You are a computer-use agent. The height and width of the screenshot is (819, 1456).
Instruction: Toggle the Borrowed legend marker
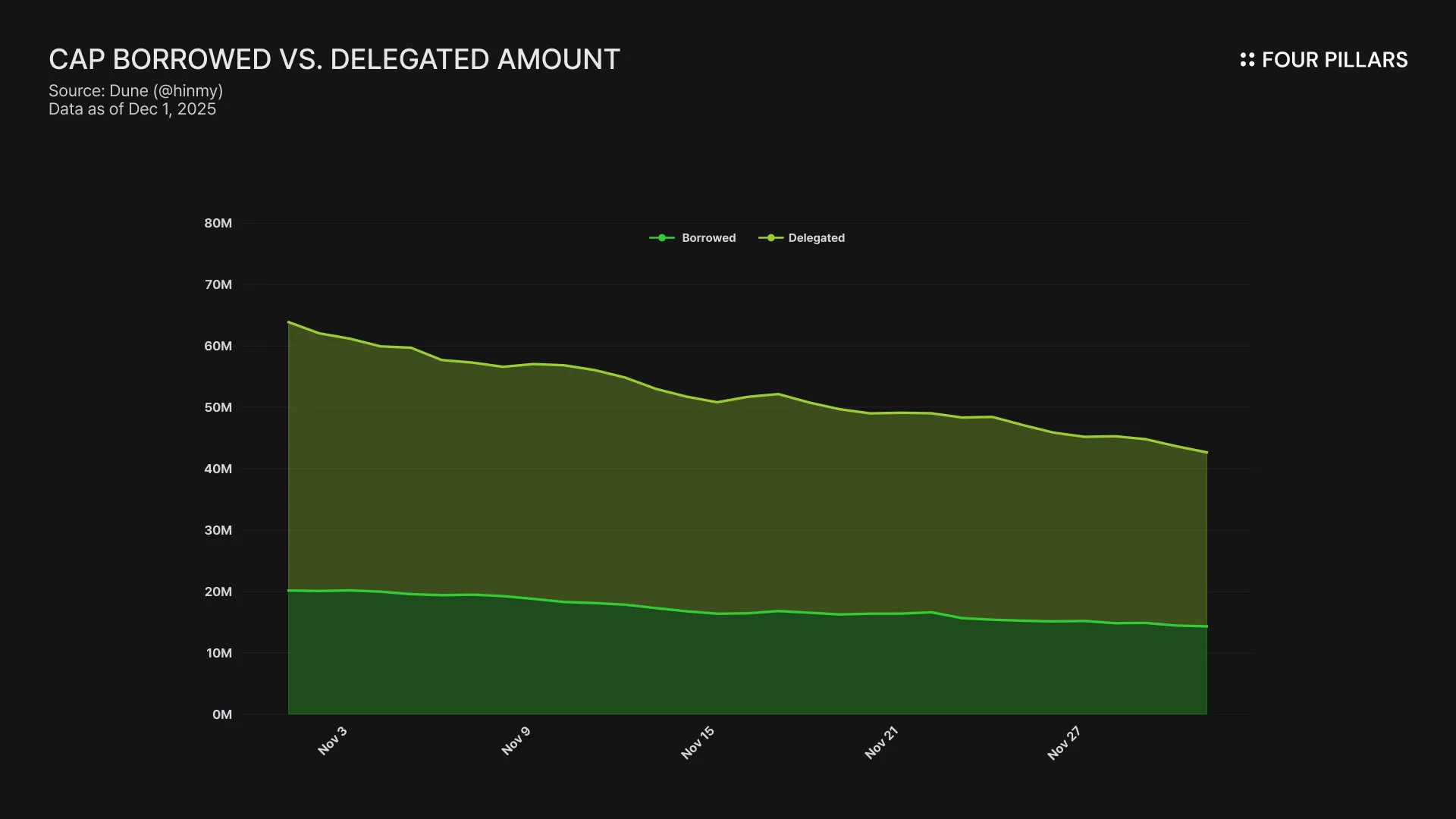tap(661, 238)
